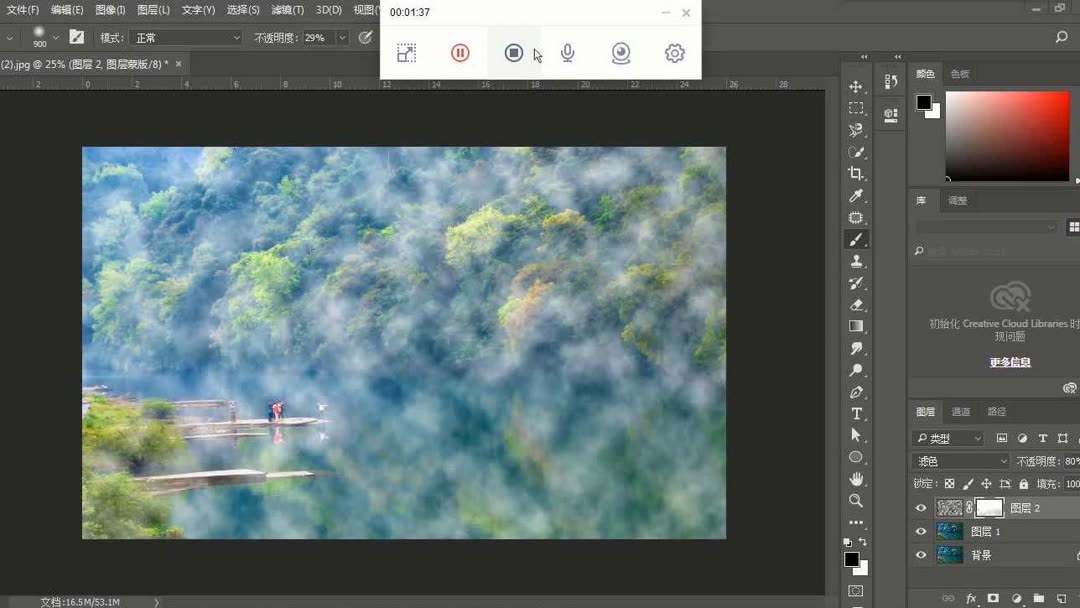This screenshot has width=1080, height=608.
Task: Select the Clone Stamp tool
Action: [x=856, y=260]
